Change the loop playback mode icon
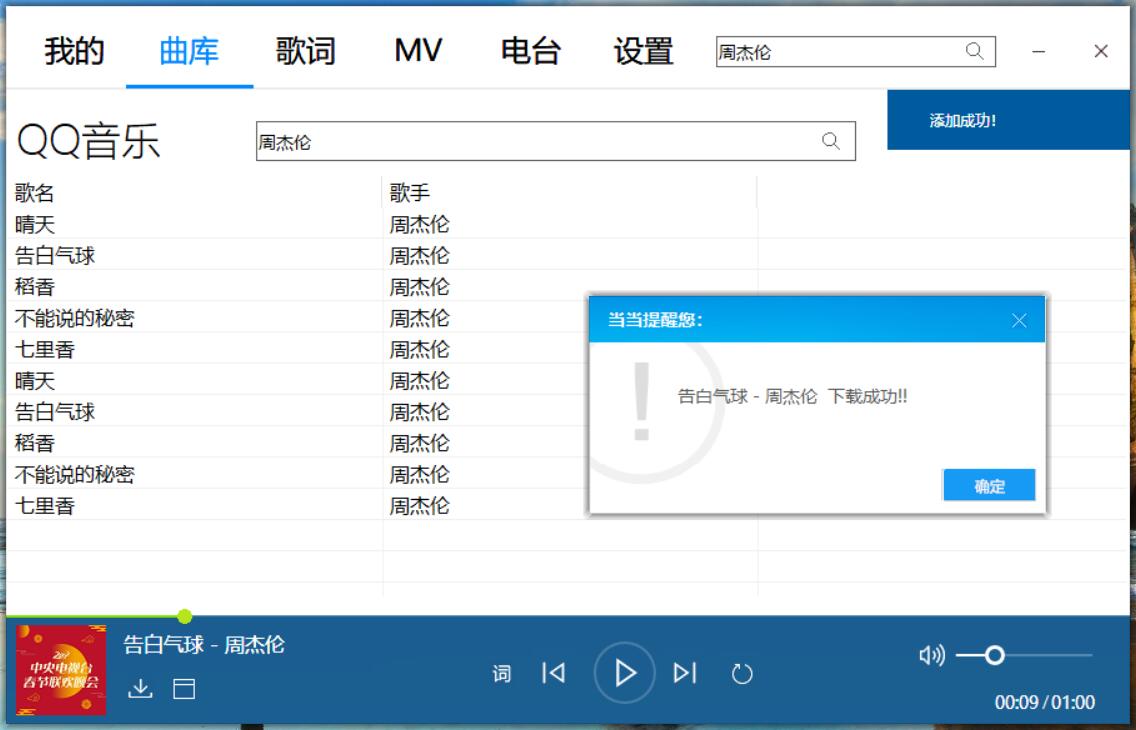 point(742,674)
